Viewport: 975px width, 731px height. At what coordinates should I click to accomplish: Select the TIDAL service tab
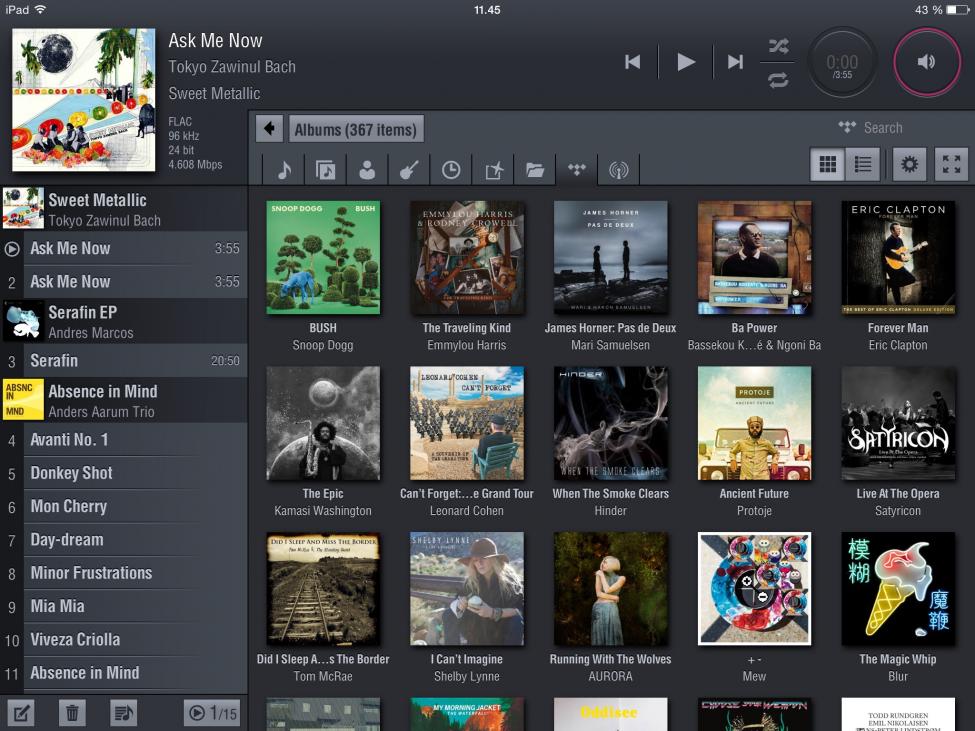coord(576,170)
